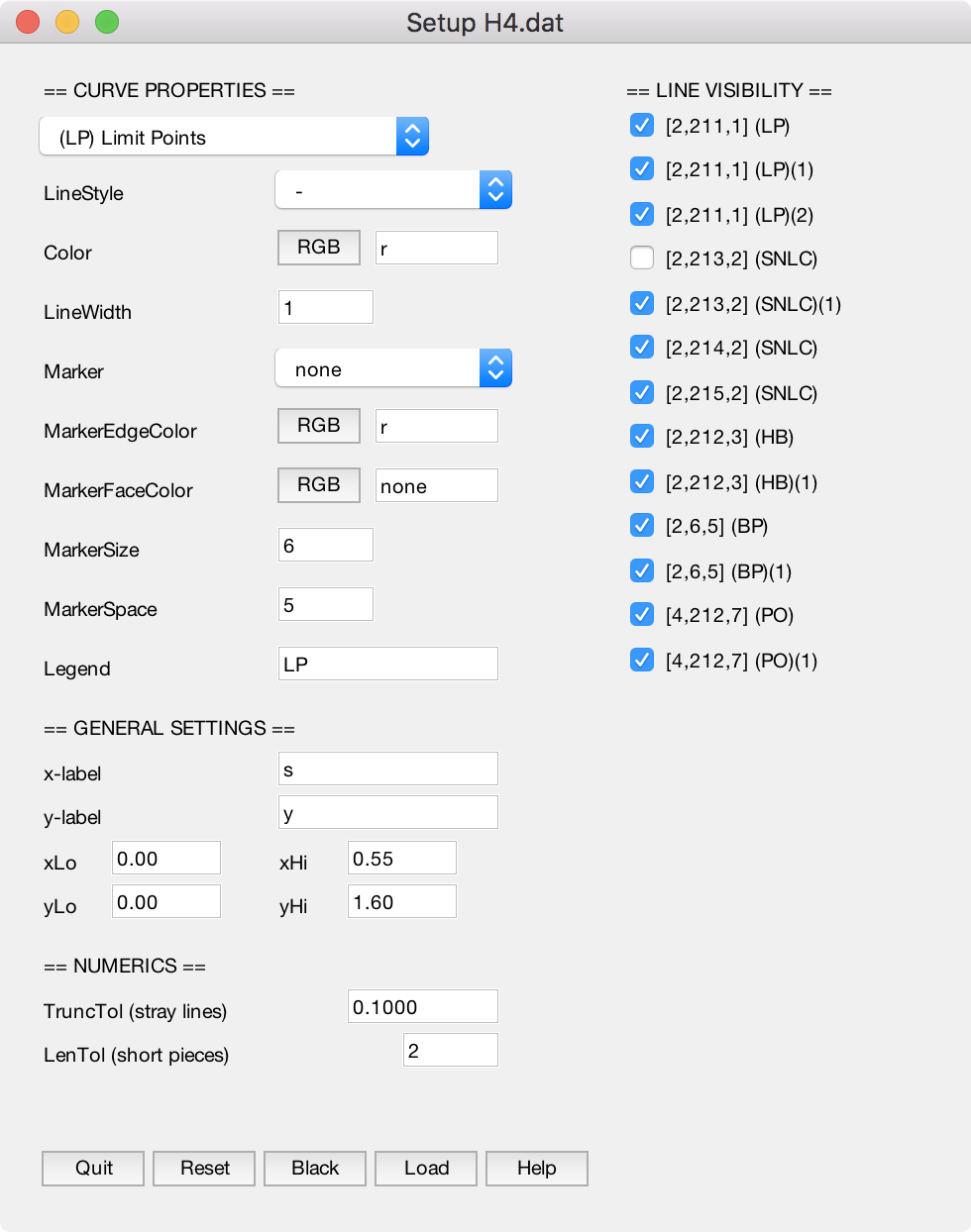This screenshot has width=971, height=1232.
Task: Toggle visibility of [2,212,3] (HB)
Action: click(642, 437)
